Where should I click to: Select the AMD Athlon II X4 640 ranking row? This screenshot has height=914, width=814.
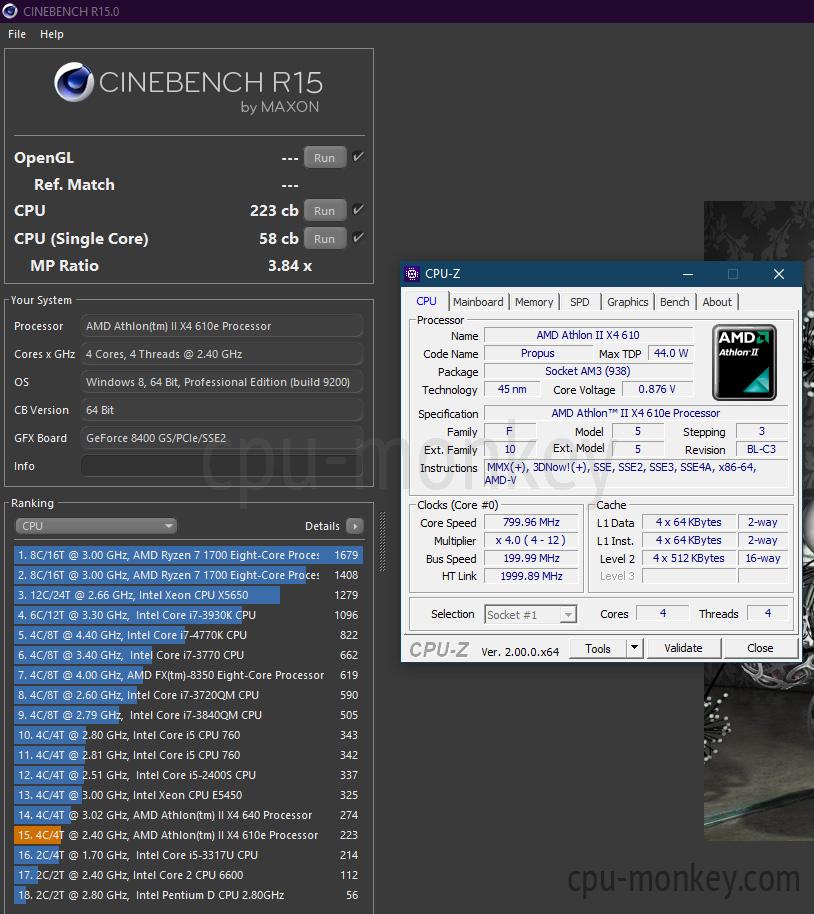(188, 815)
